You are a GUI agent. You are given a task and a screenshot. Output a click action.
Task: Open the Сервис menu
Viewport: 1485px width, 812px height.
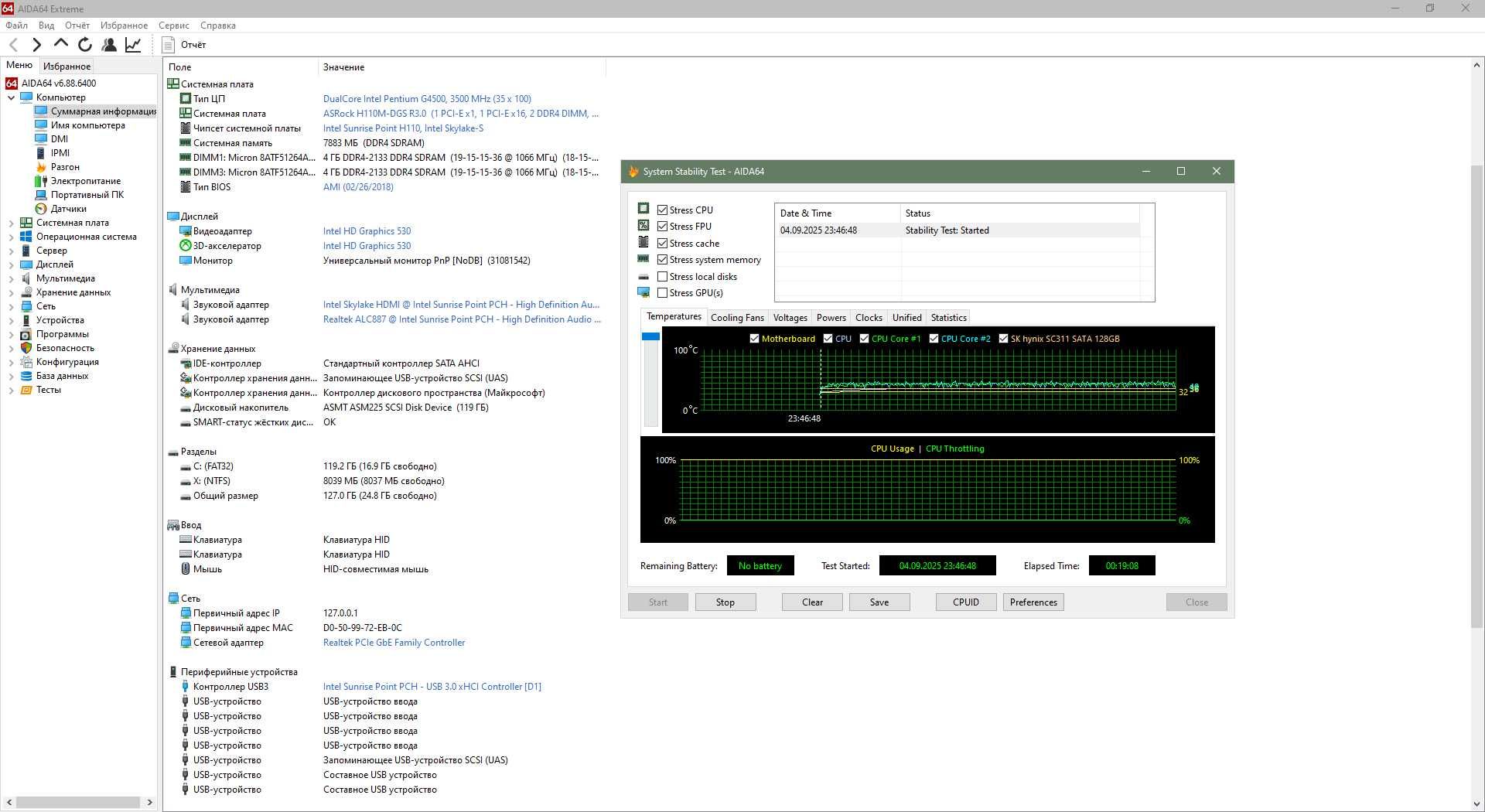[174, 26]
